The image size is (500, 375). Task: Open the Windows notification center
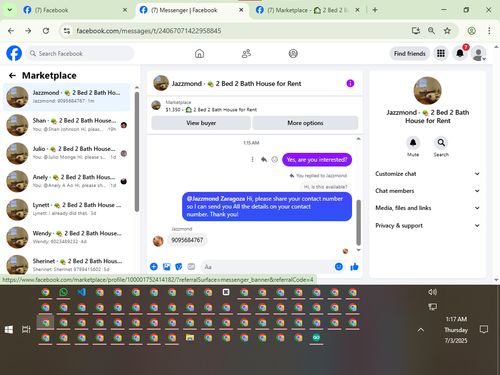(x=483, y=330)
